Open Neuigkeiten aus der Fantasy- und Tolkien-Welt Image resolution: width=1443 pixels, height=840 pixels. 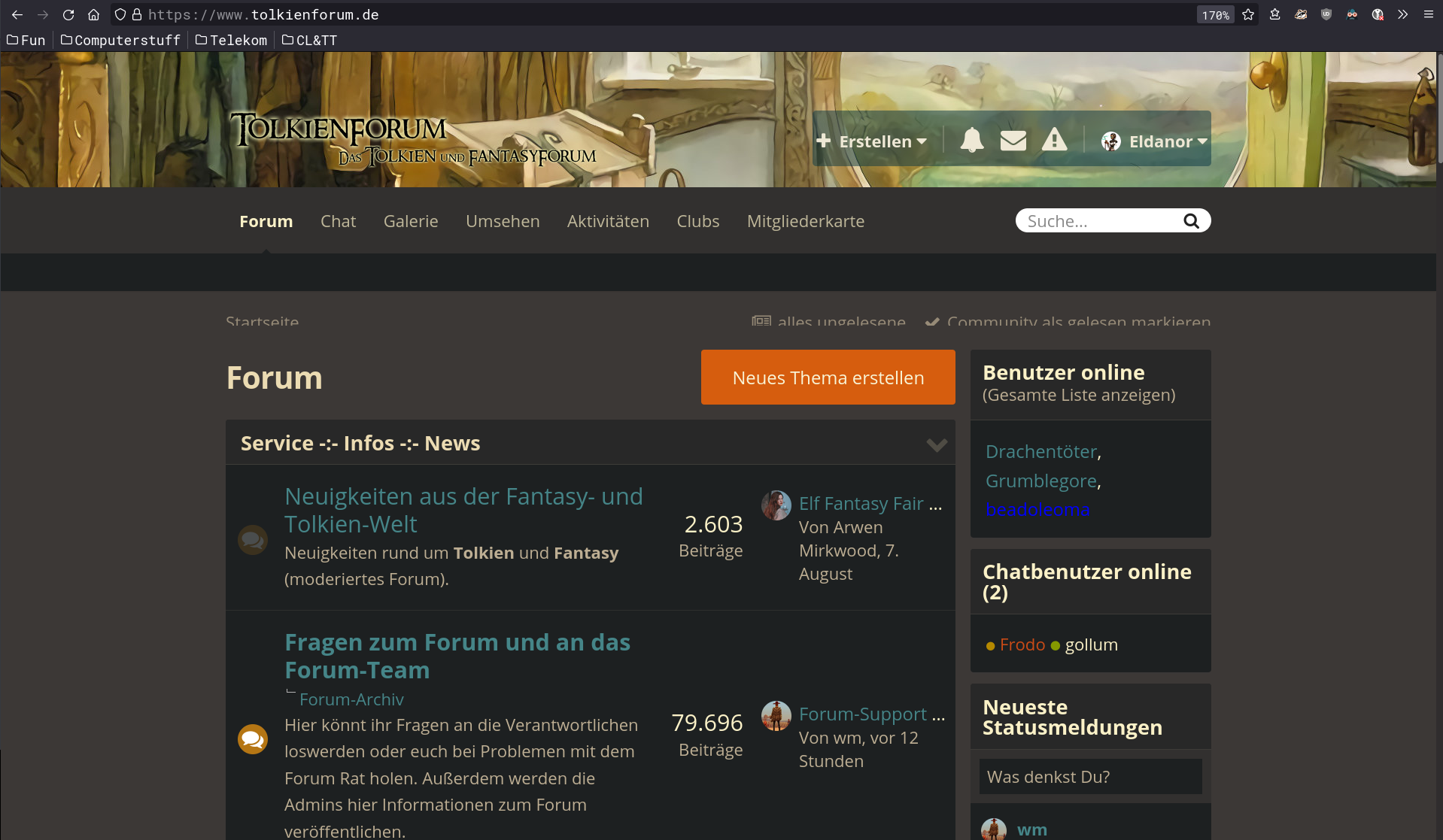click(463, 510)
